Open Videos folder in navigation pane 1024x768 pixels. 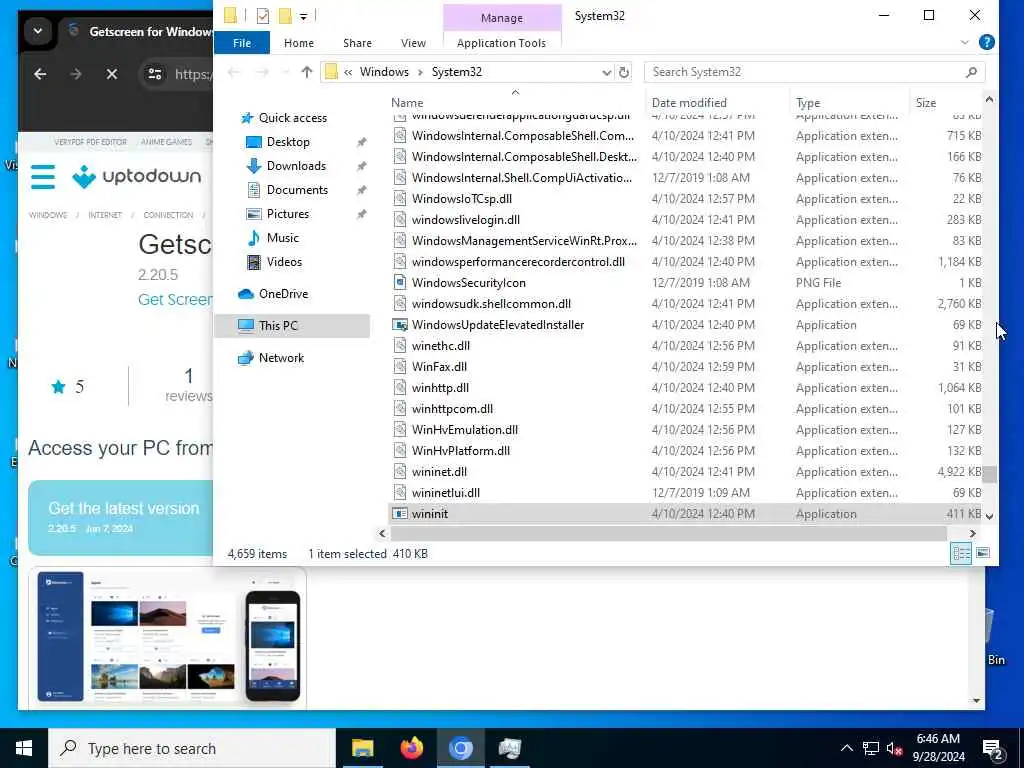pos(284,262)
